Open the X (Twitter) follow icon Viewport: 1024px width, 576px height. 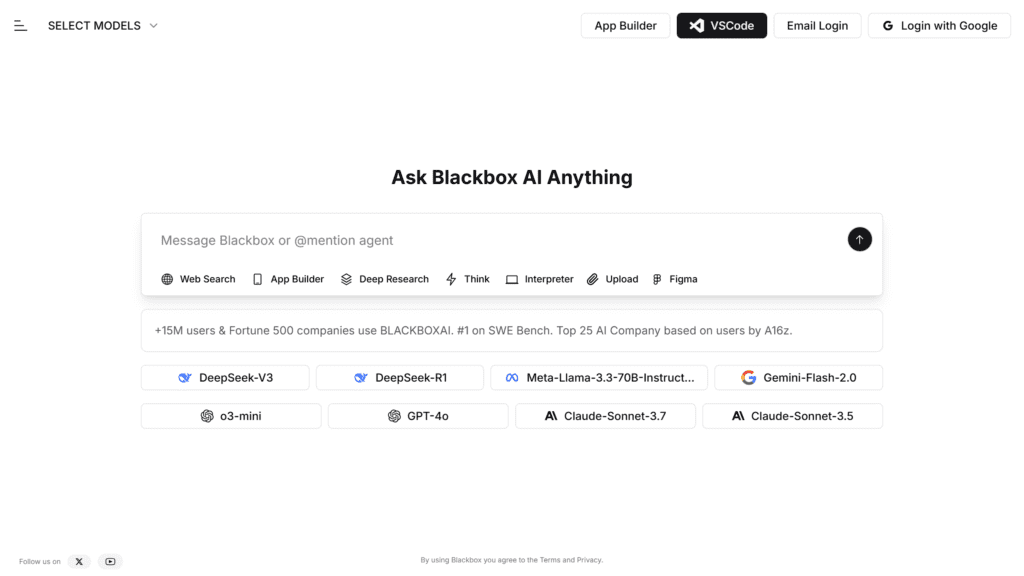(x=79, y=562)
